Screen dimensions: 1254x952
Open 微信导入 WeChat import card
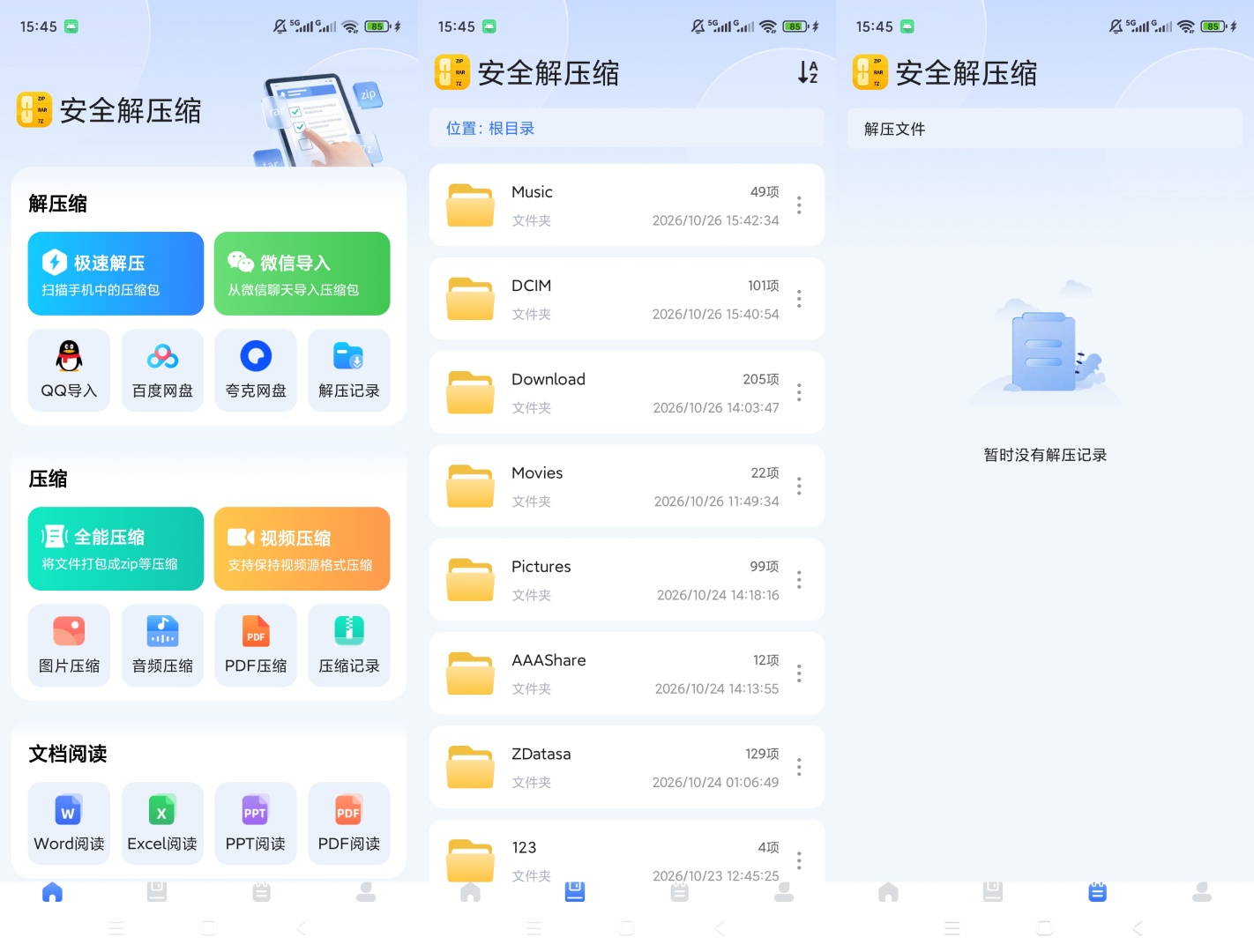pyautogui.click(x=302, y=273)
